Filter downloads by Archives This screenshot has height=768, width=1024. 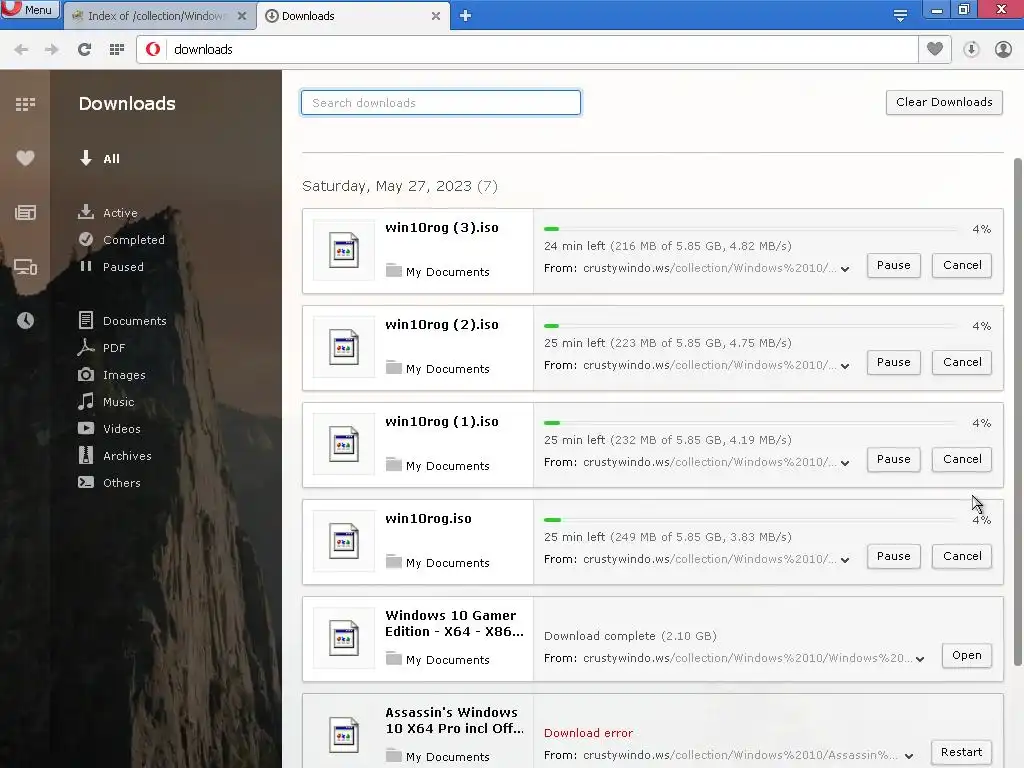coord(114,456)
